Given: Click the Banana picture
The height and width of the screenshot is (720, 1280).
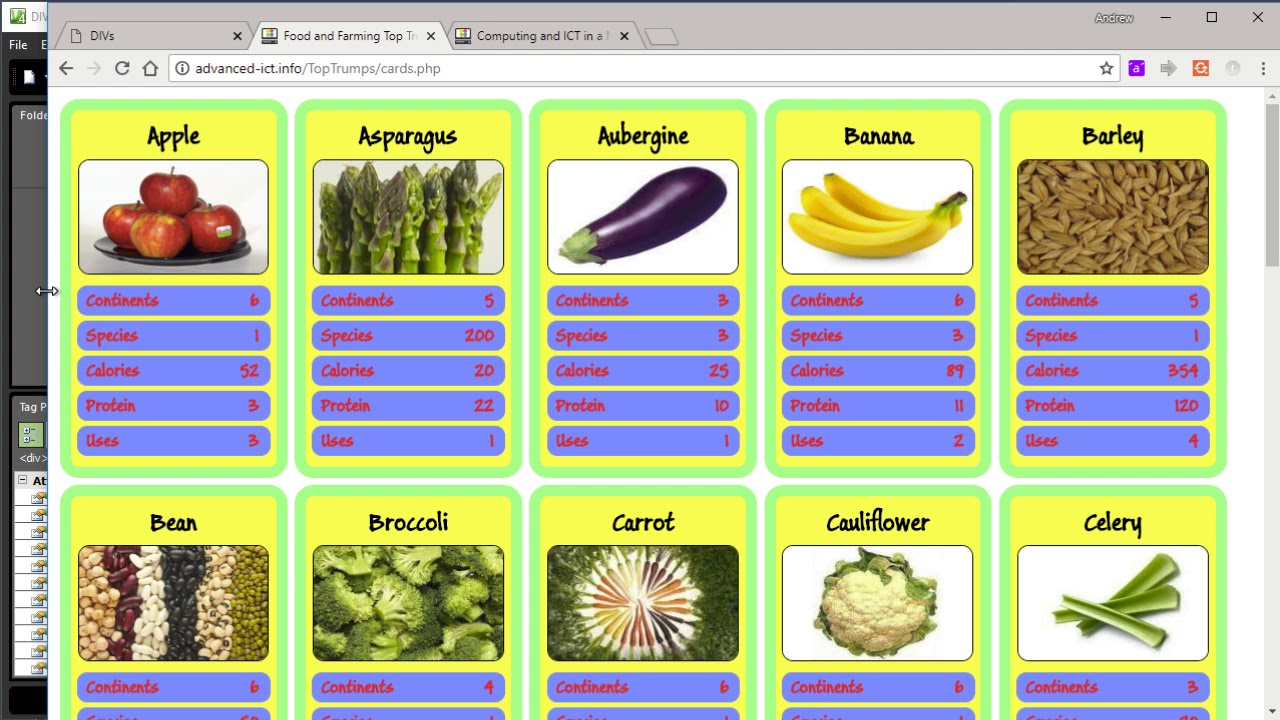Looking at the screenshot, I should tap(877, 217).
